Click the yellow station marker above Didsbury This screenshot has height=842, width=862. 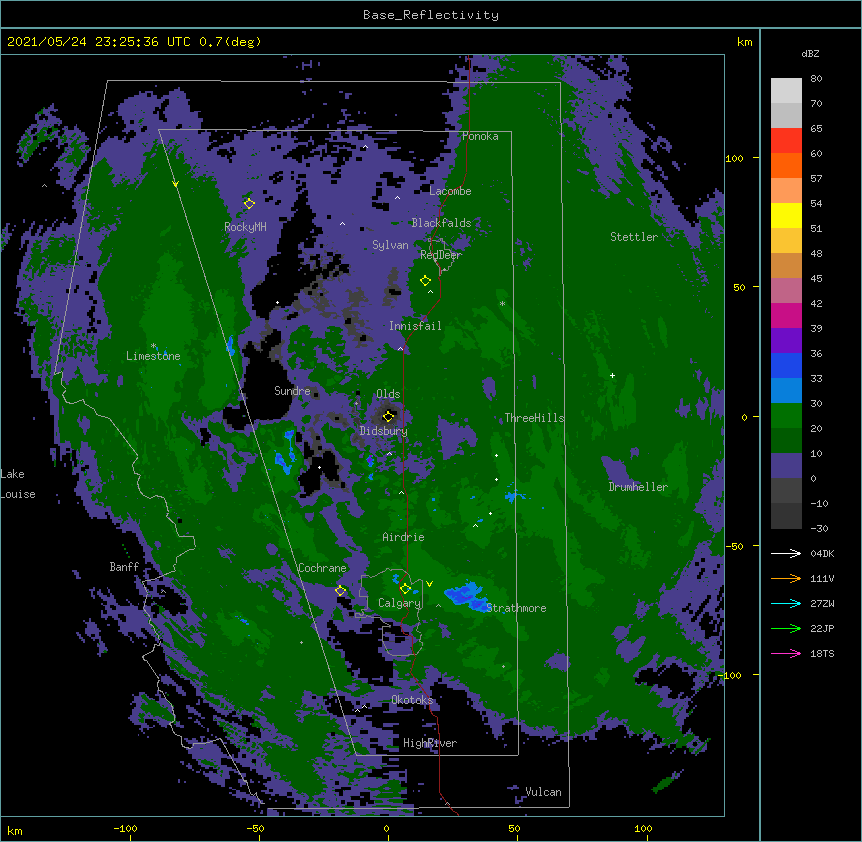point(388,416)
